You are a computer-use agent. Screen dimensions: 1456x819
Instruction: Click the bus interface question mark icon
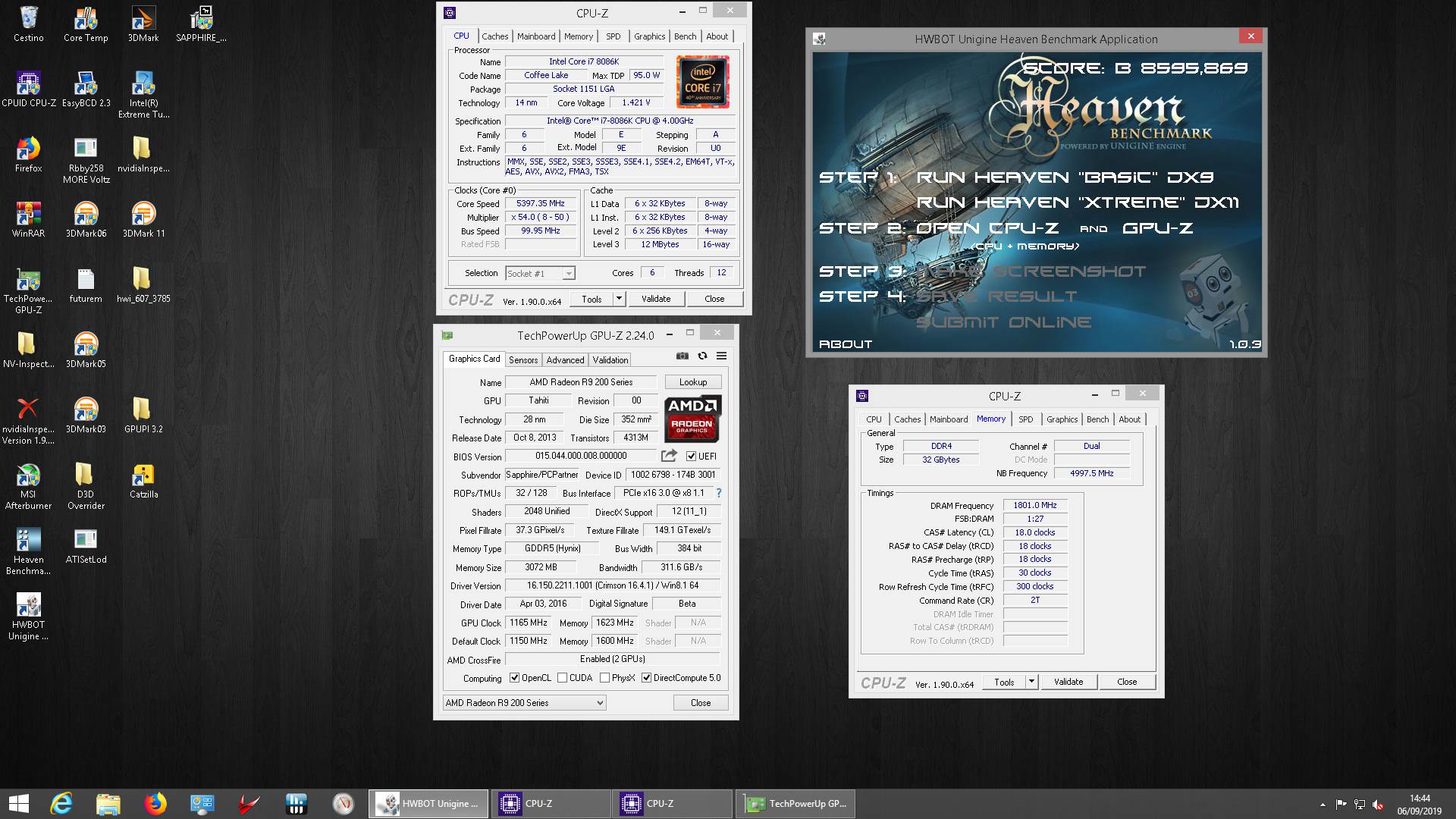pyautogui.click(x=719, y=493)
